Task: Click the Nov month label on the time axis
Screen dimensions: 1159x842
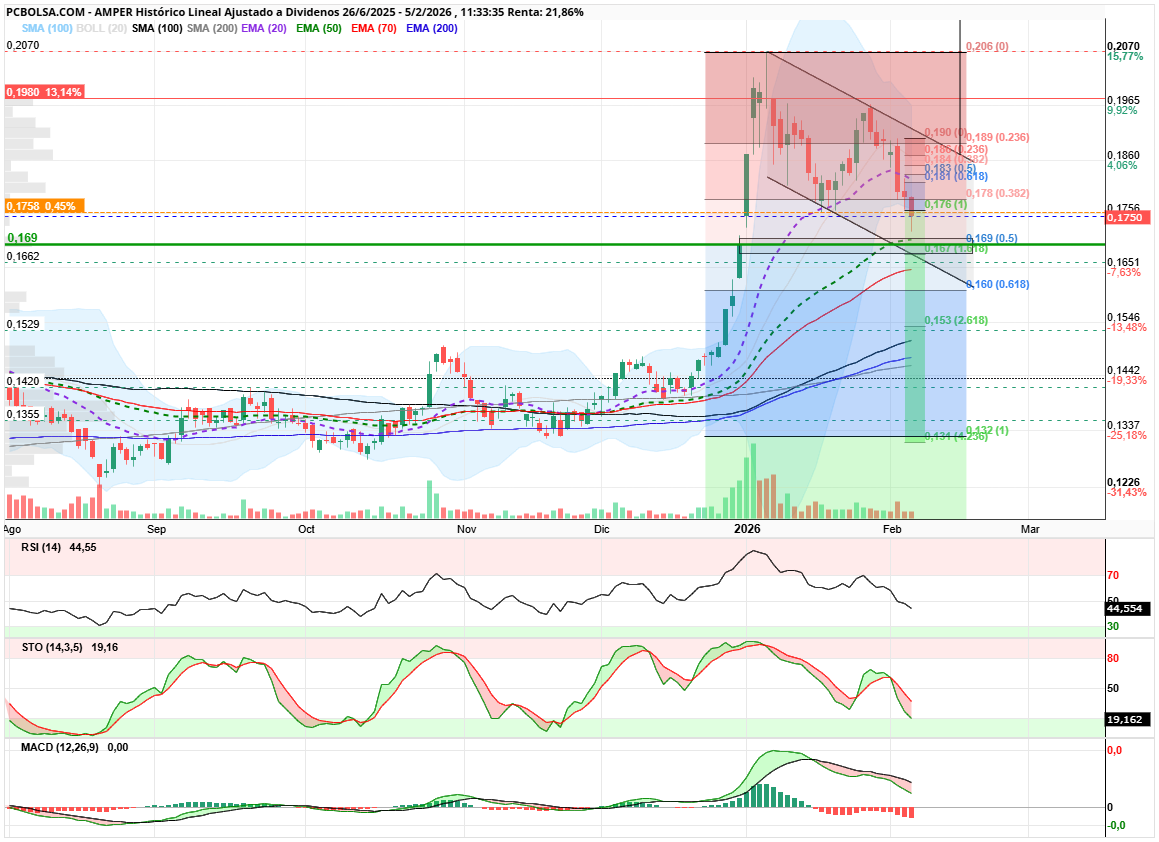Action: click(466, 528)
